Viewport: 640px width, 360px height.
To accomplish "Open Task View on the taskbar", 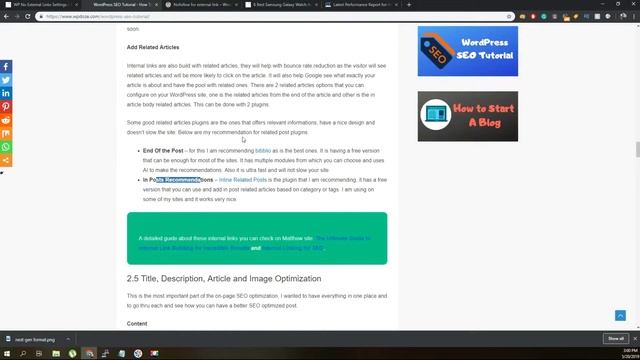I will coord(39,353).
